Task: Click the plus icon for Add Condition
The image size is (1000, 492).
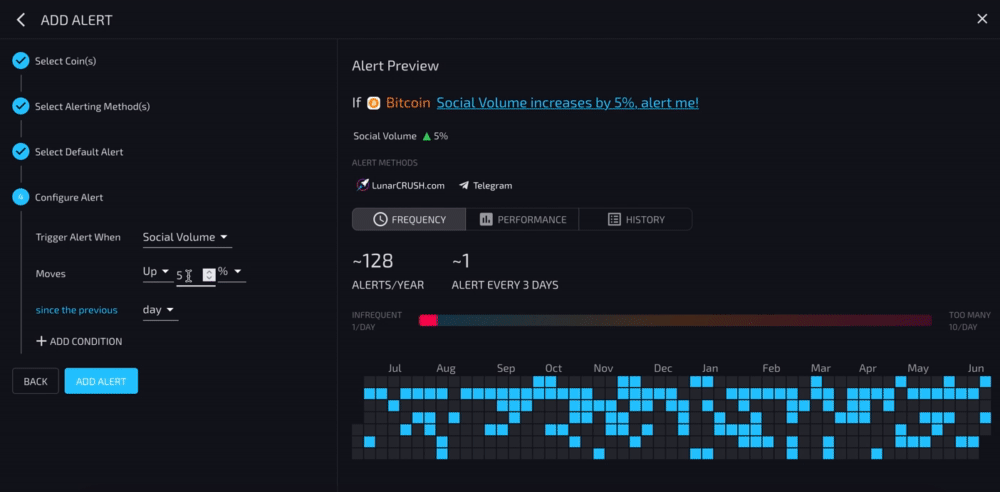Action: click(x=41, y=341)
